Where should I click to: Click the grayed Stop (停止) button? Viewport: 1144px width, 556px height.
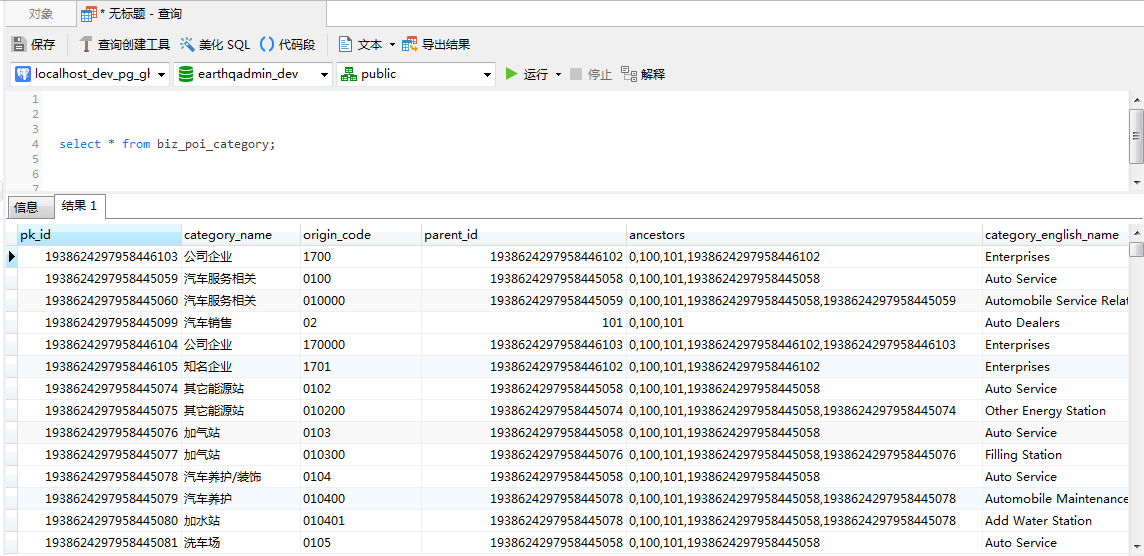[x=590, y=74]
